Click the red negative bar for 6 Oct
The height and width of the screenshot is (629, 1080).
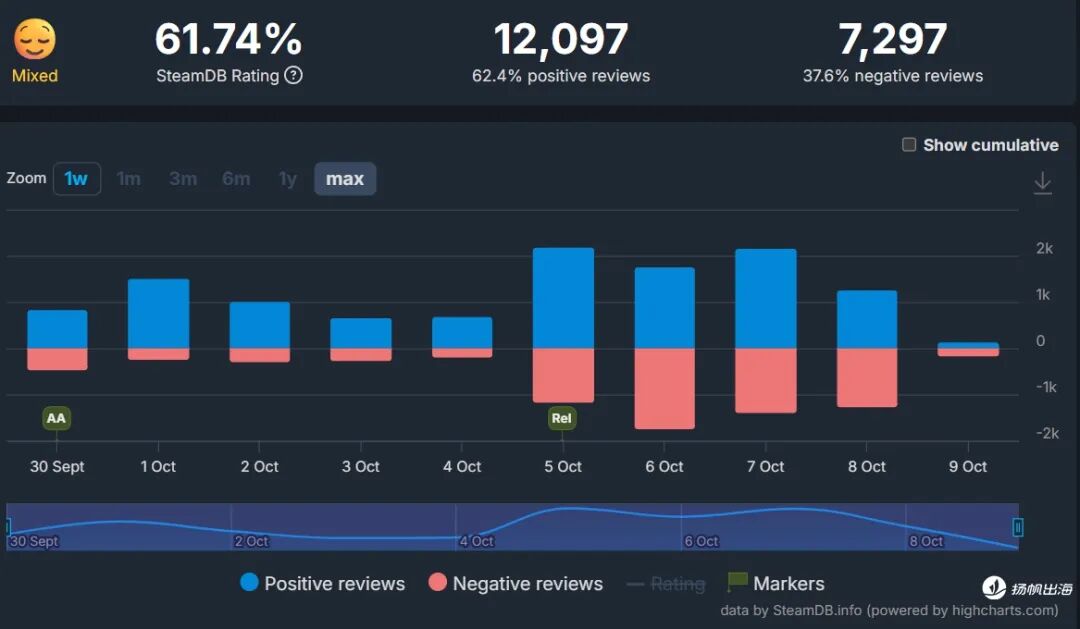pyautogui.click(x=665, y=389)
